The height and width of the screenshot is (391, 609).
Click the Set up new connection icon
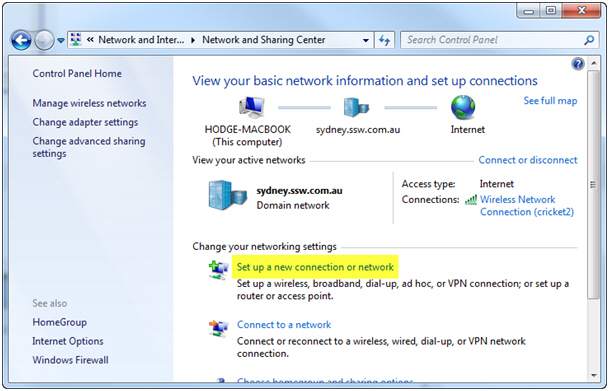click(218, 269)
